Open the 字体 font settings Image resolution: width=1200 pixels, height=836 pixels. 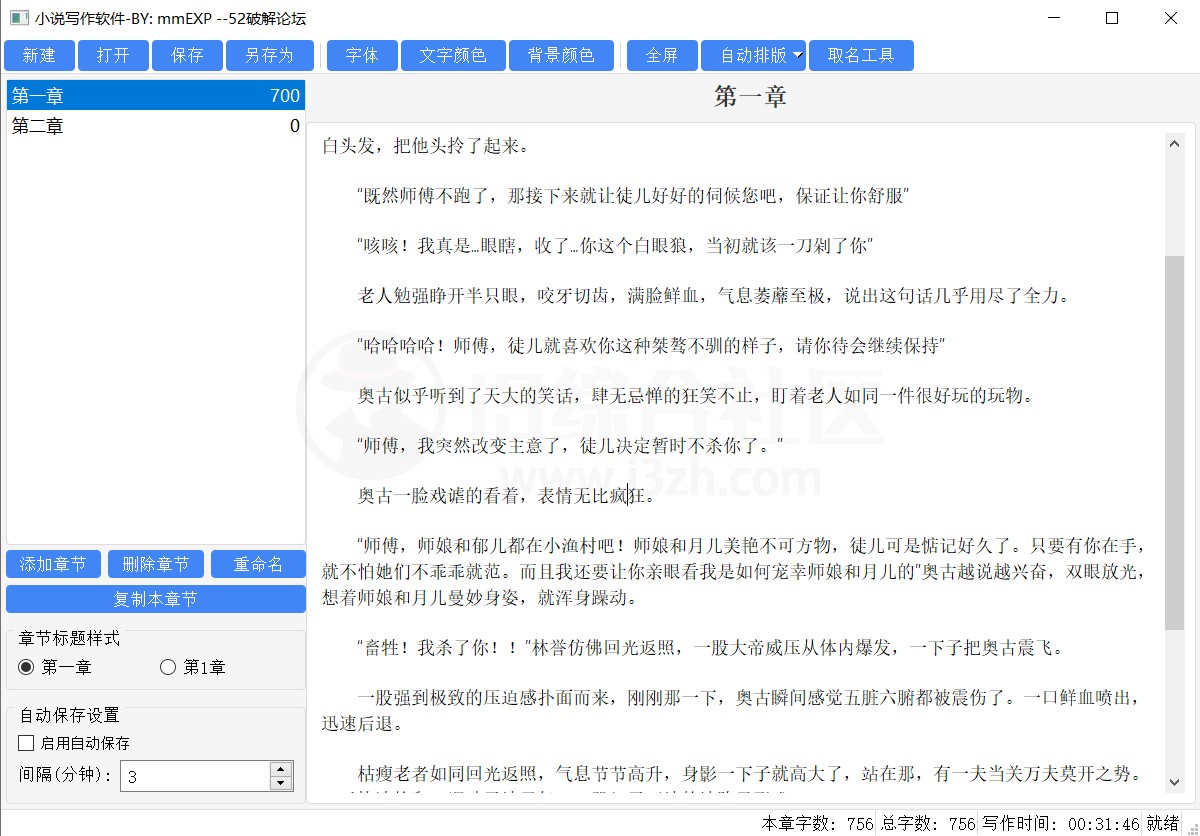click(x=361, y=55)
